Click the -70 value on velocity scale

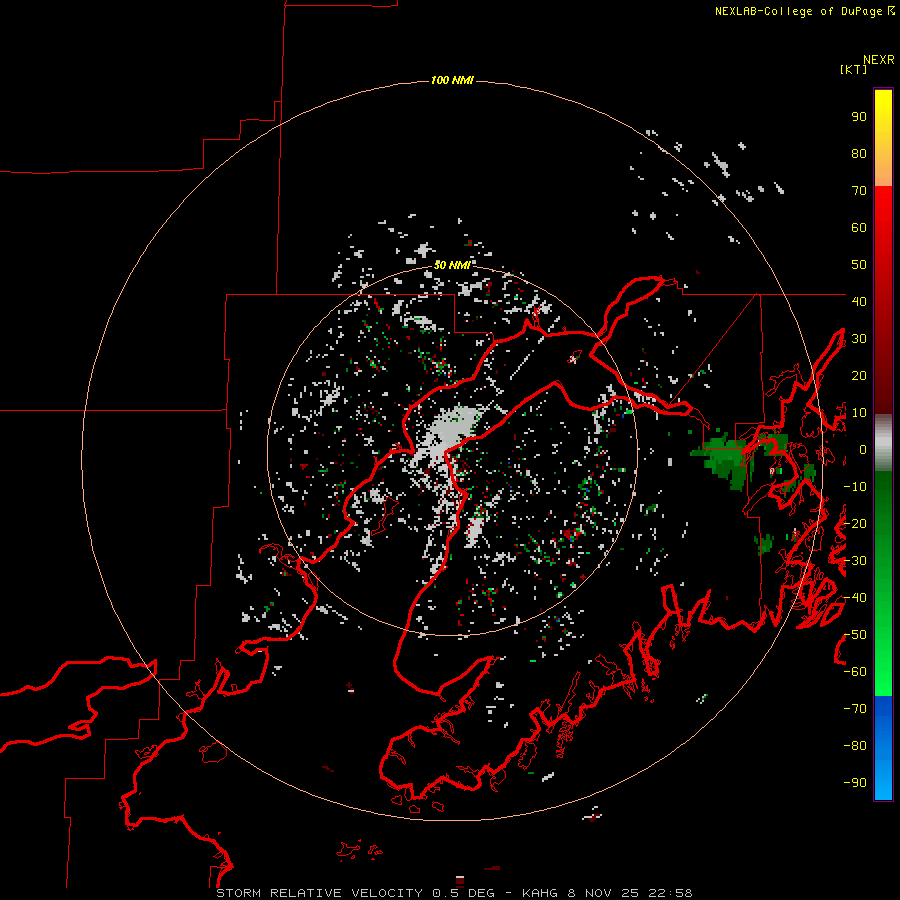pyautogui.click(x=855, y=709)
